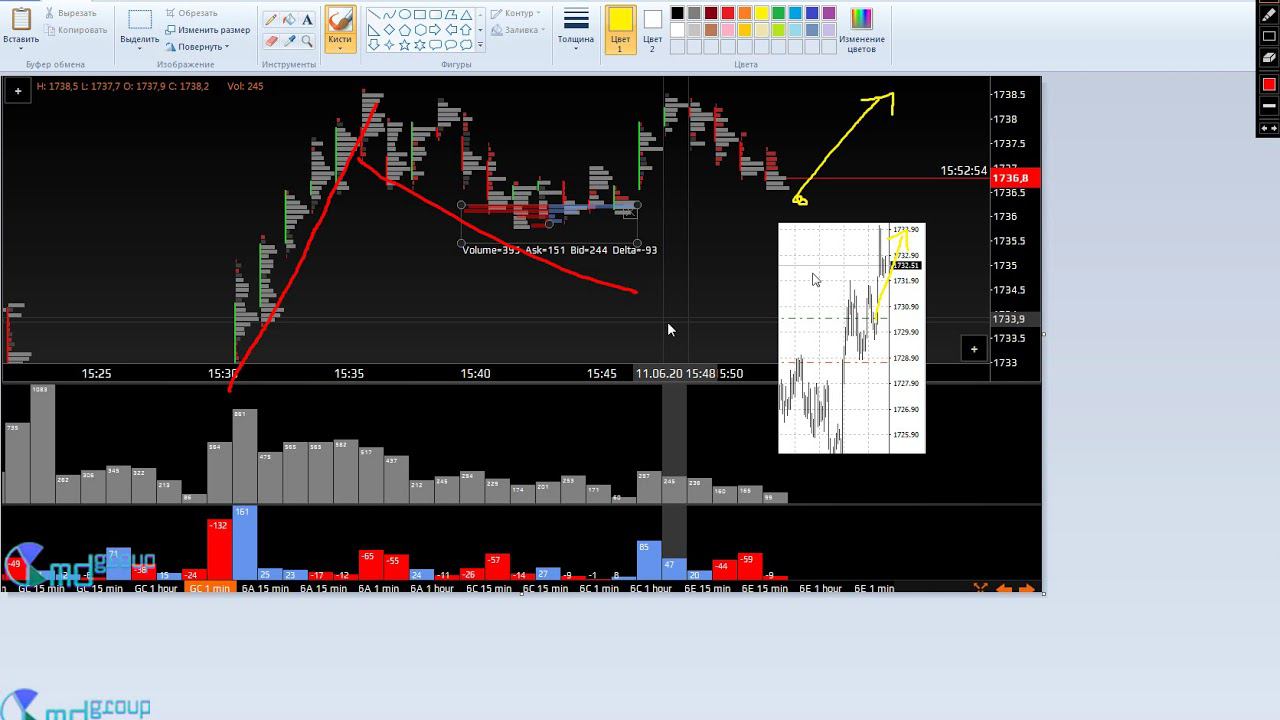Click the red 1736,8 price label
Viewport: 1280px width, 720px height.
[x=1015, y=178]
